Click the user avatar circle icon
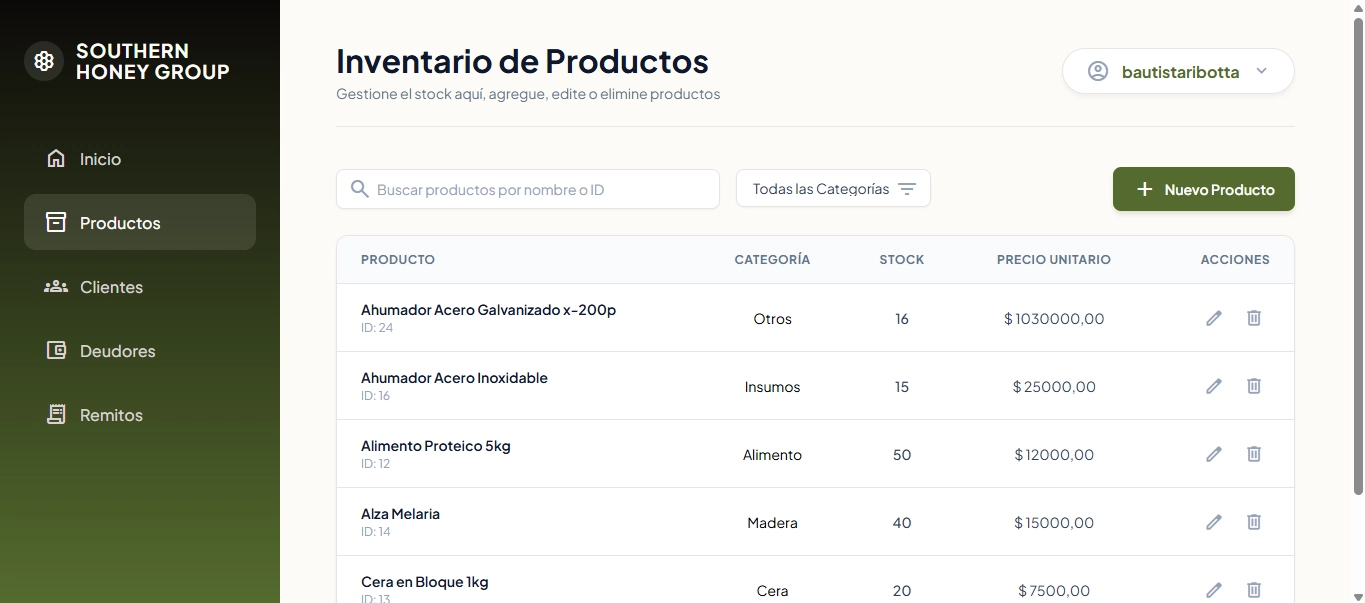 pyautogui.click(x=1097, y=71)
